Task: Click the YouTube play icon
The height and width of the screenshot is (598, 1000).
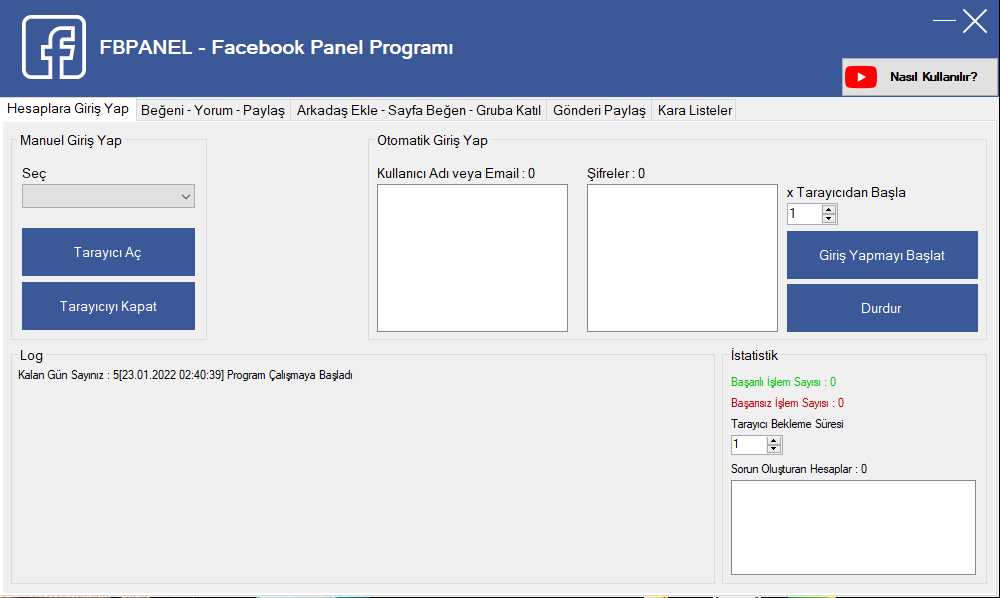Action: 860,77
